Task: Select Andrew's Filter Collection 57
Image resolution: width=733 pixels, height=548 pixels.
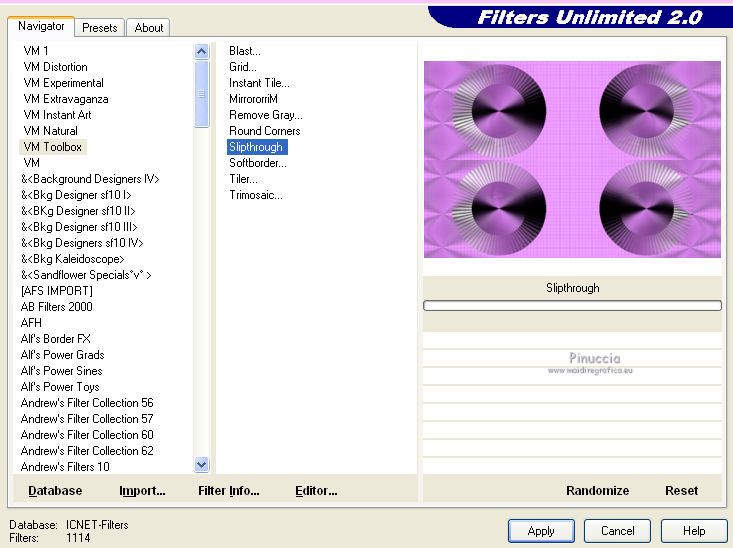Action: [x=87, y=418]
